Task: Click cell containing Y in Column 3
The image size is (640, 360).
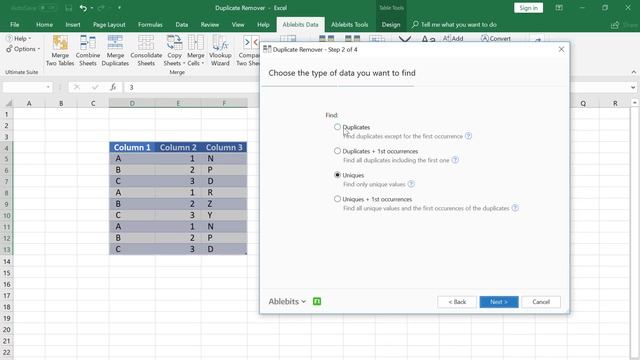Action: (224, 215)
